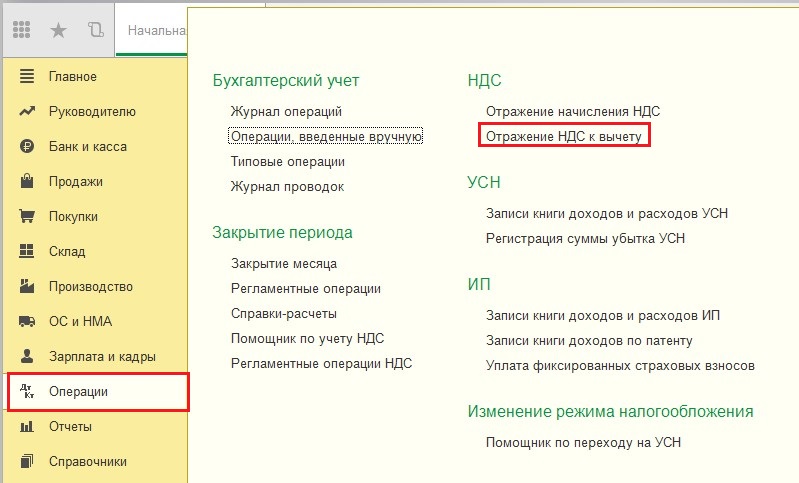Open Закрытие месяца

click(284, 263)
